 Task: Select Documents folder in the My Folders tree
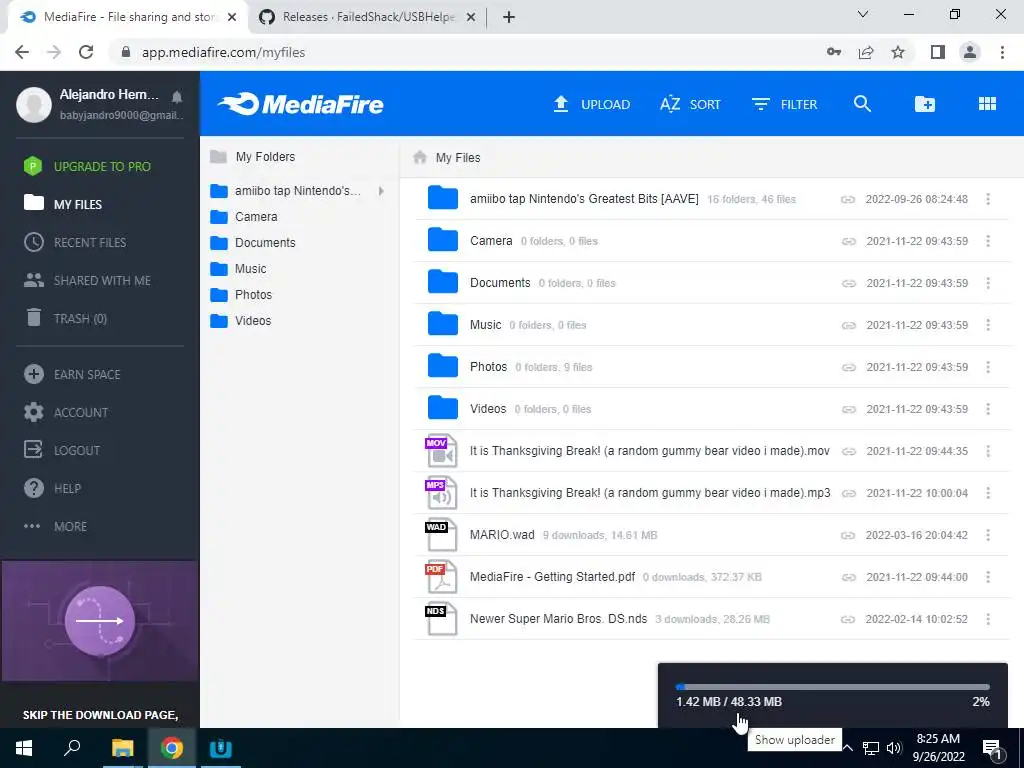pos(253,242)
